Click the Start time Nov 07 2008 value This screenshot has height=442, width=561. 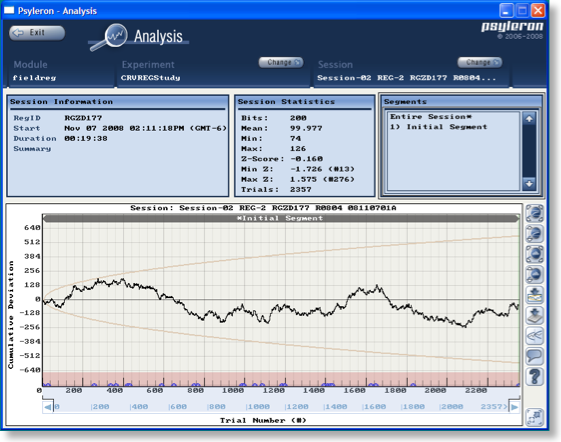145,128
